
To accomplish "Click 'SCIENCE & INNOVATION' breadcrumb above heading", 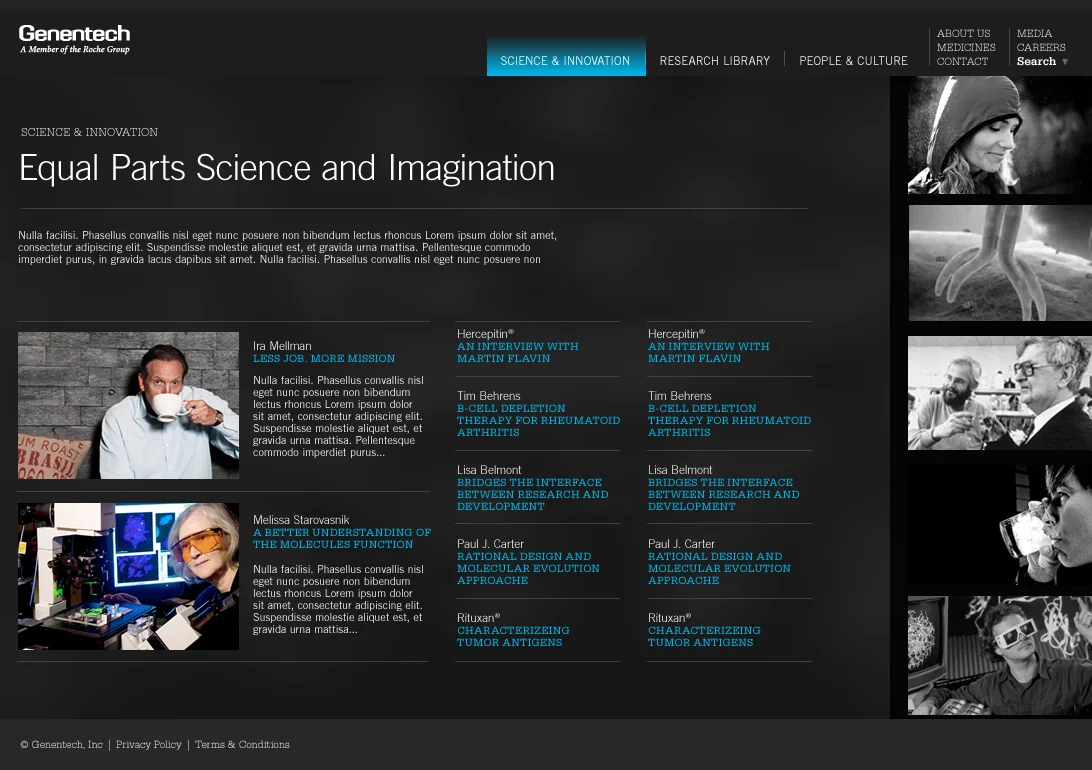I will [x=89, y=132].
